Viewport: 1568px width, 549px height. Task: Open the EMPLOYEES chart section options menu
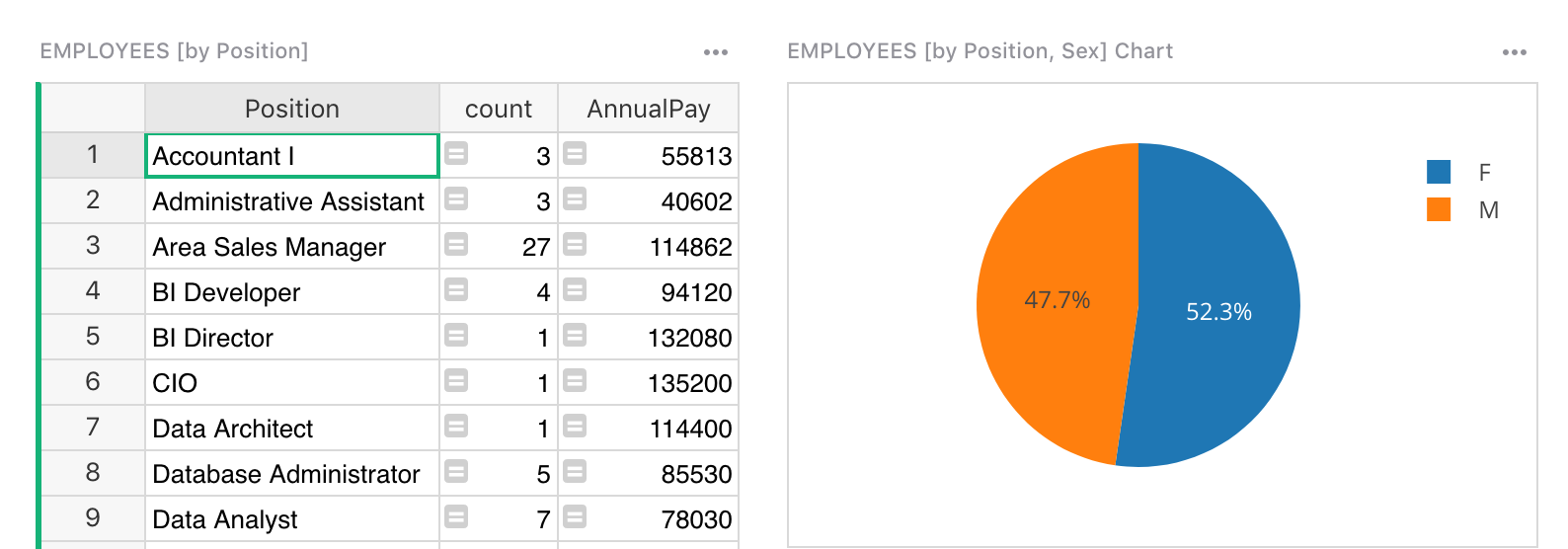pos(1514,52)
